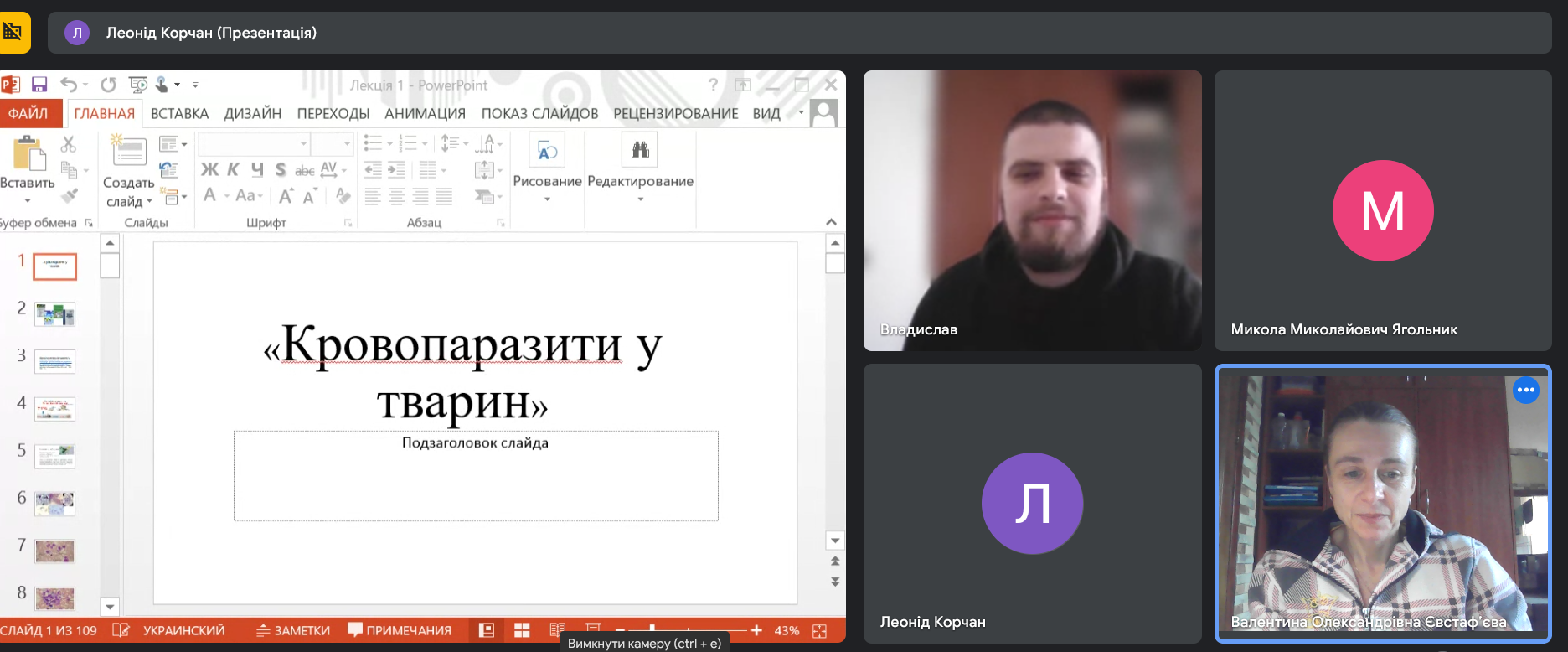Toggle underline with the Ч button
The image size is (1568, 652).
tap(257, 170)
